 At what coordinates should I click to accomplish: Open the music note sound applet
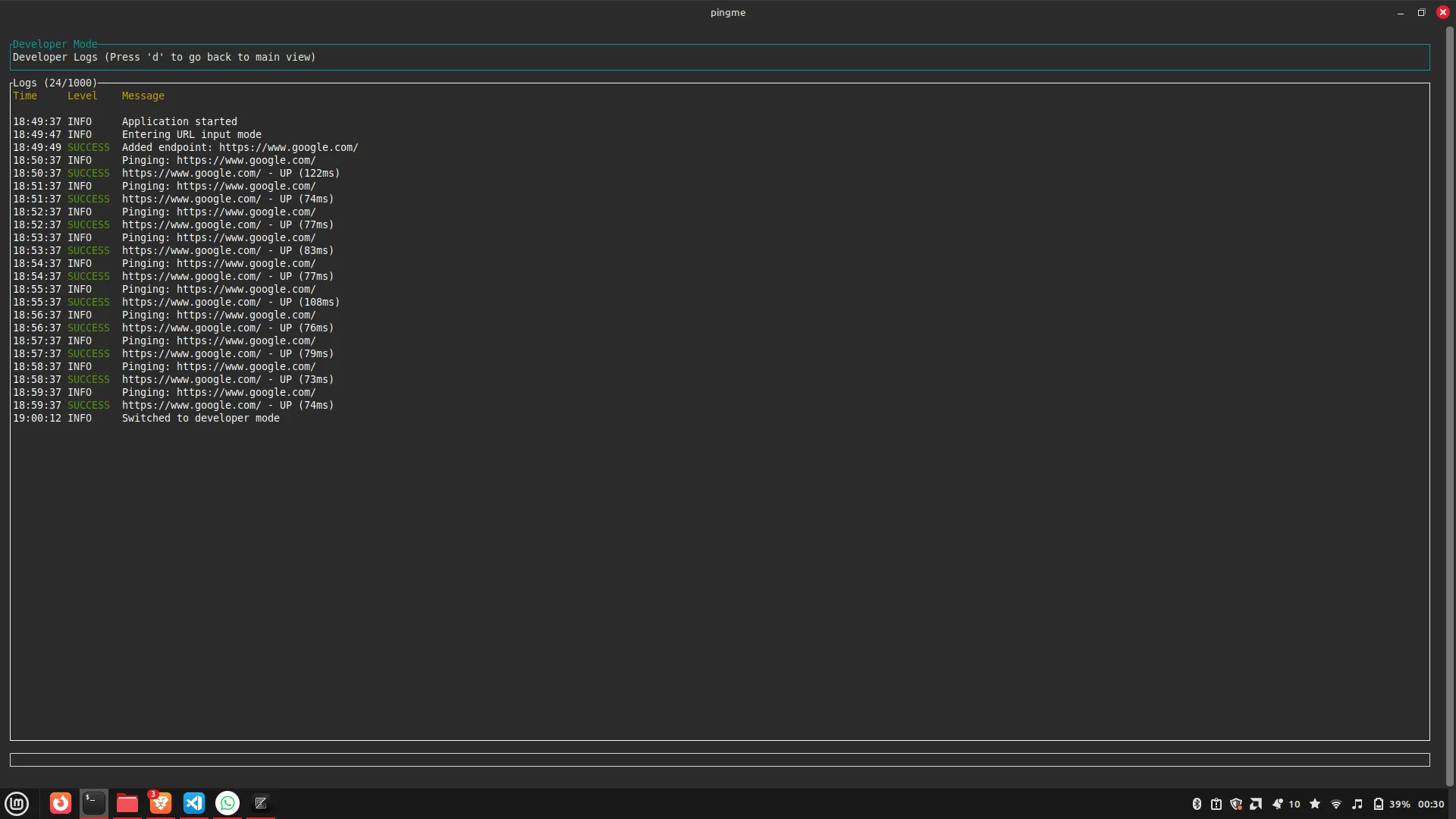point(1357,804)
